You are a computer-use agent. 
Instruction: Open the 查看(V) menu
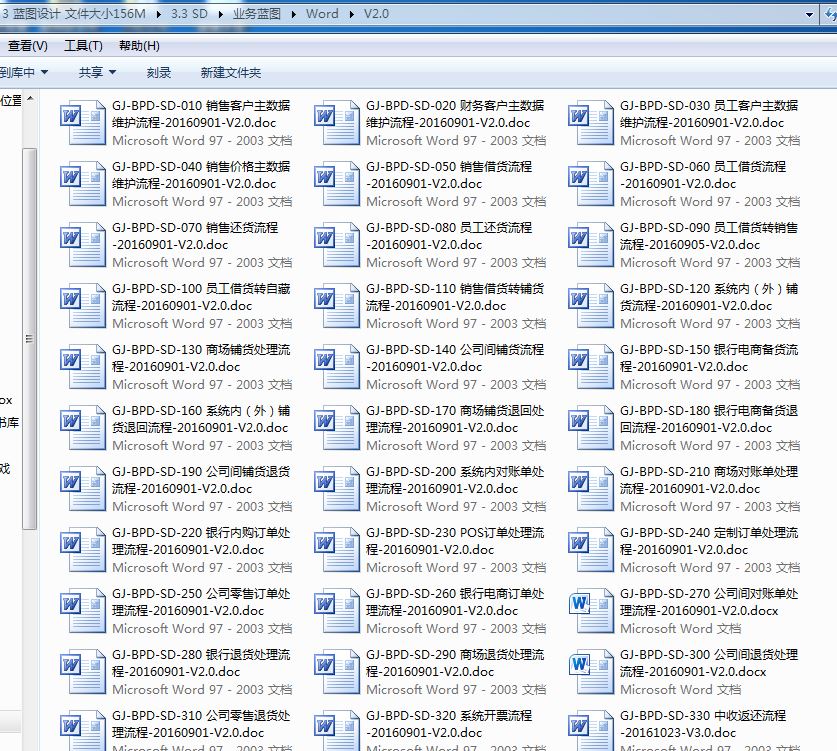click(x=27, y=46)
